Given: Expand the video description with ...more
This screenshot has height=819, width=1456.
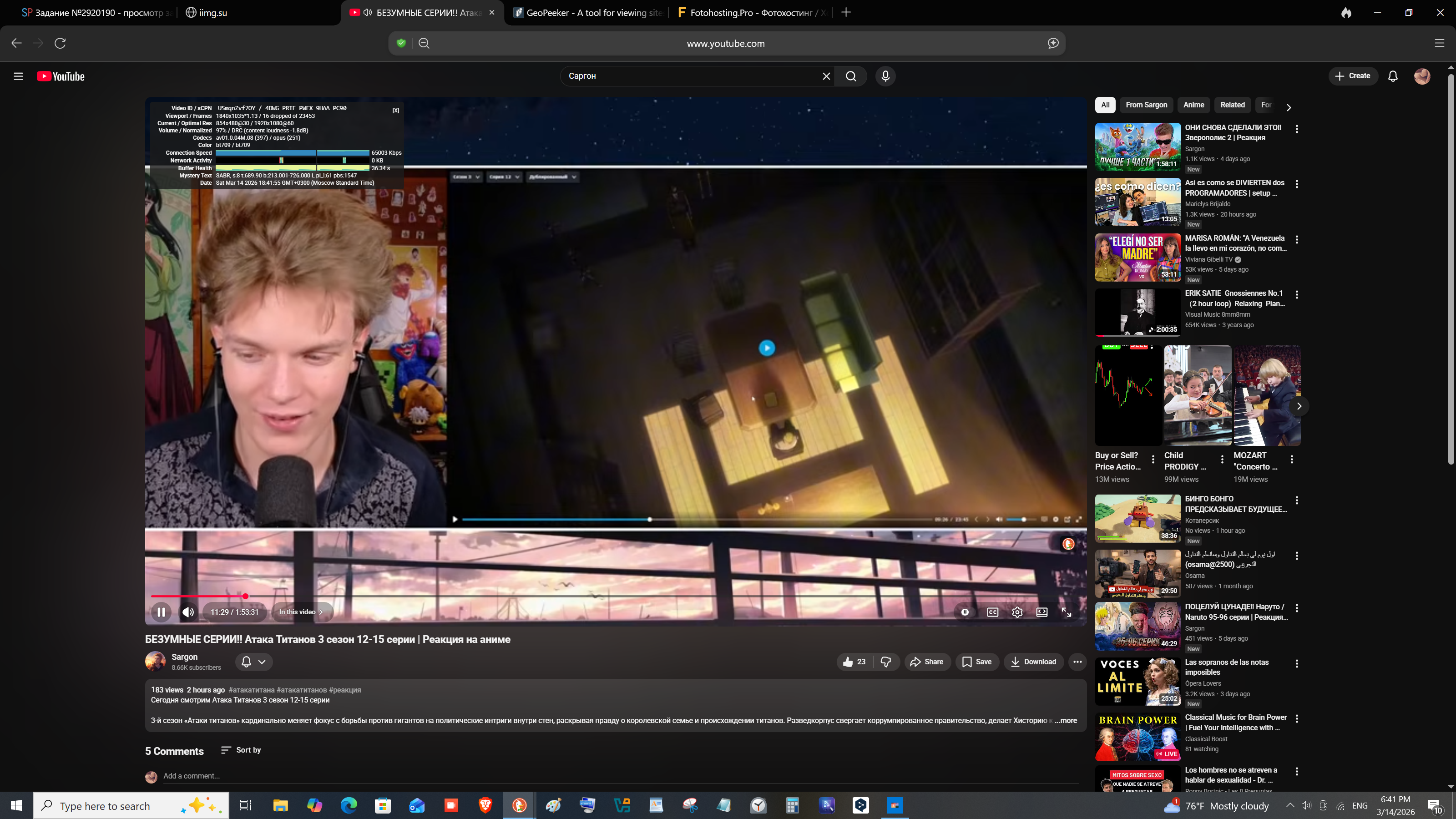Looking at the screenshot, I should pyautogui.click(x=1067, y=721).
